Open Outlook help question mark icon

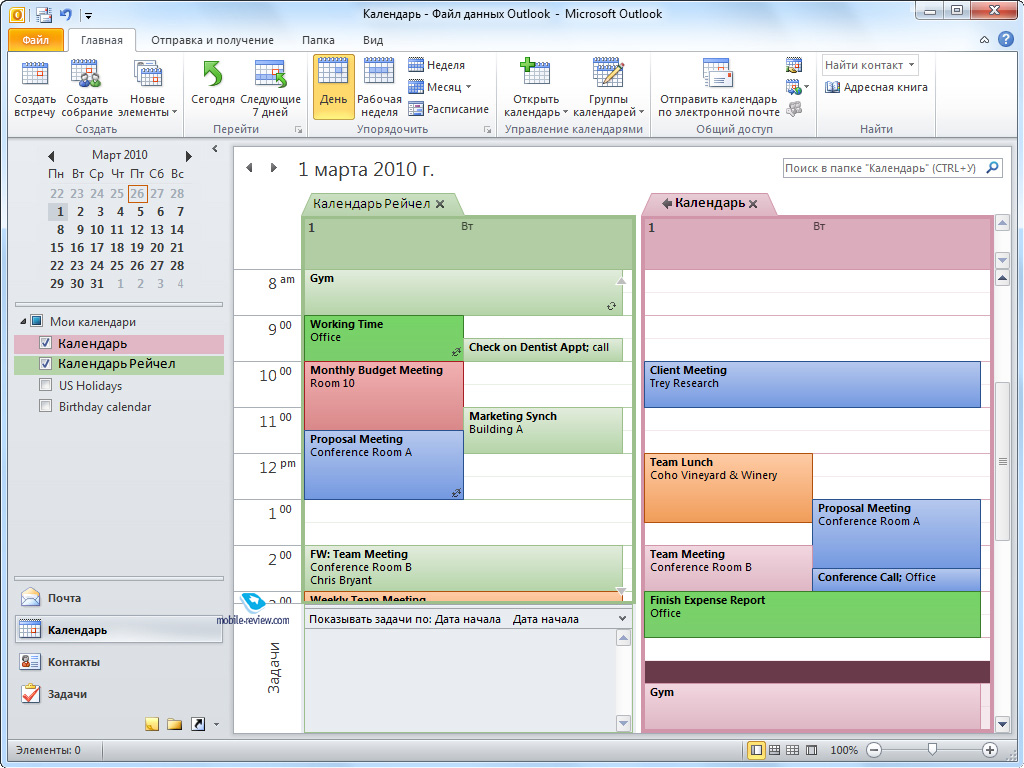(1006, 40)
